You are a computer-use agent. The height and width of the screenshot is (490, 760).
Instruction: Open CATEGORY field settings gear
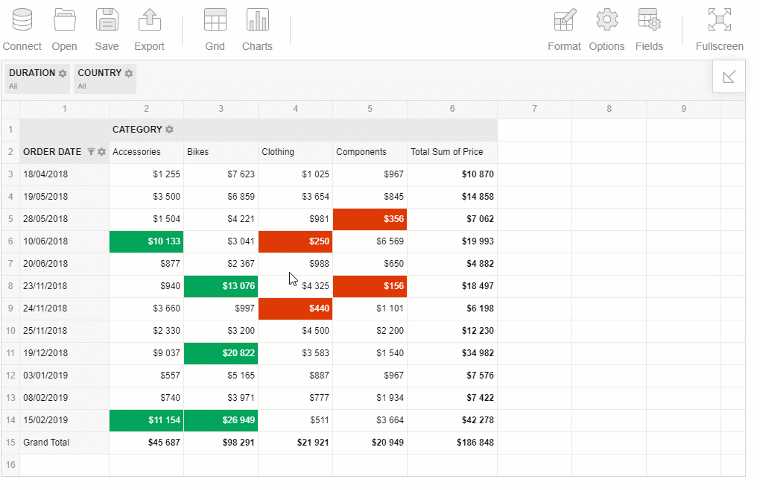click(169, 129)
